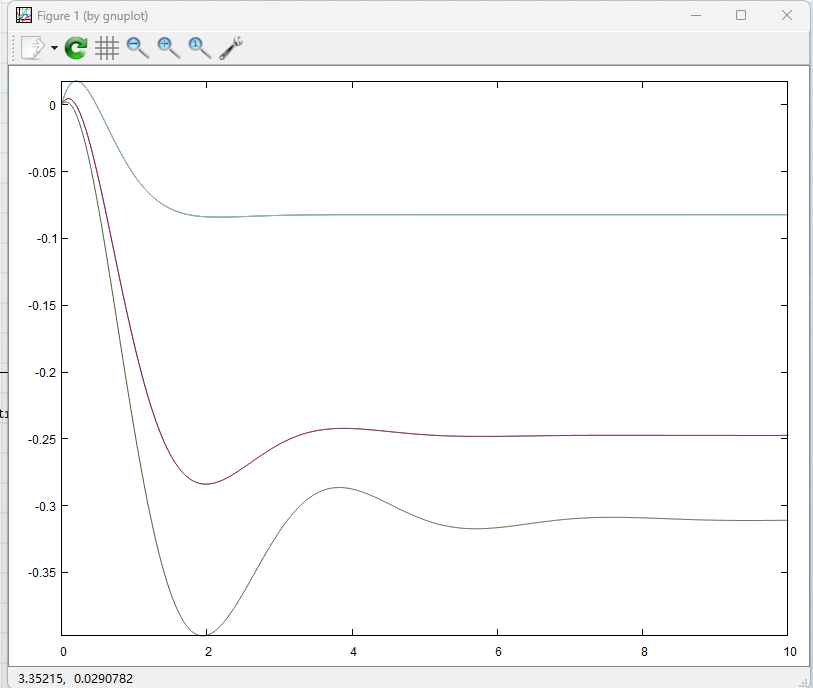This screenshot has height=688, width=813.
Task: Minimize the Figure 1 window
Action: pyautogui.click(x=695, y=15)
